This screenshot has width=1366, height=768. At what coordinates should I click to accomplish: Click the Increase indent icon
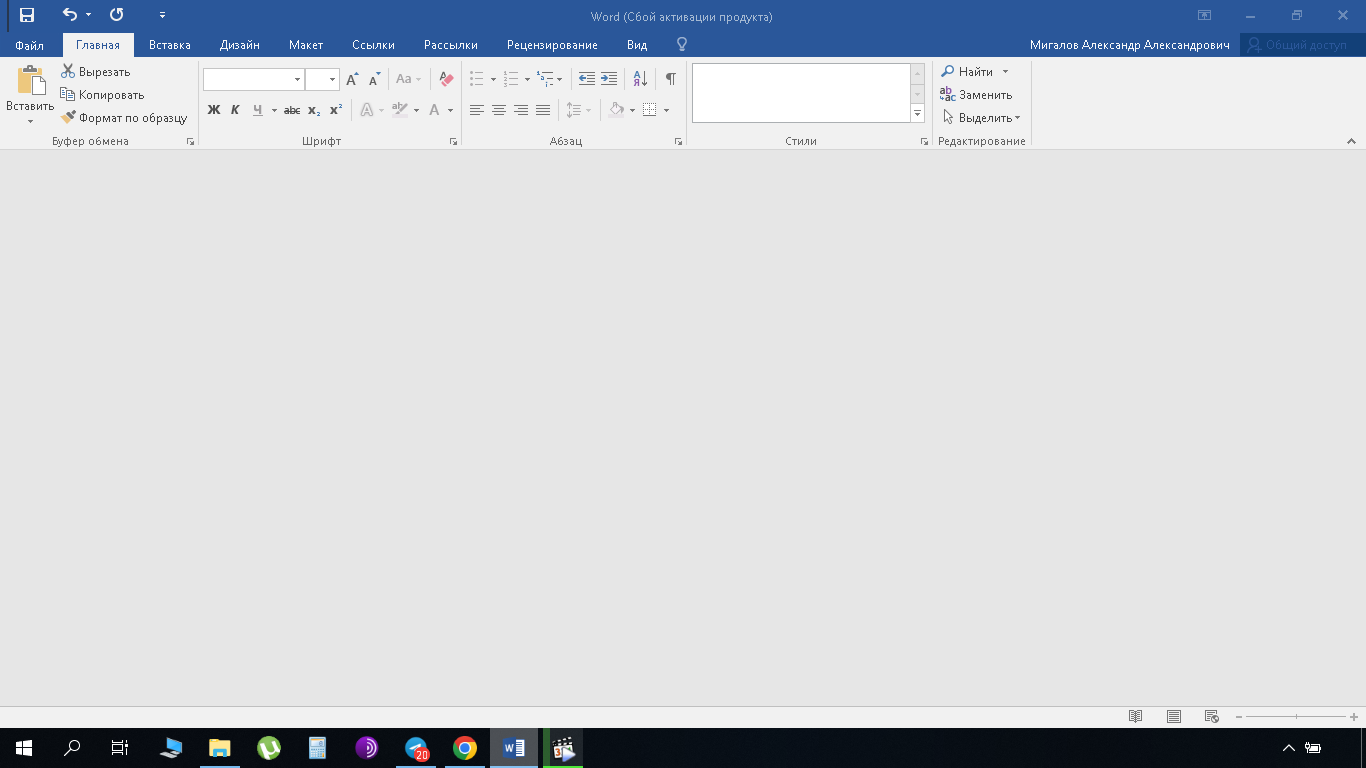pyautogui.click(x=609, y=79)
